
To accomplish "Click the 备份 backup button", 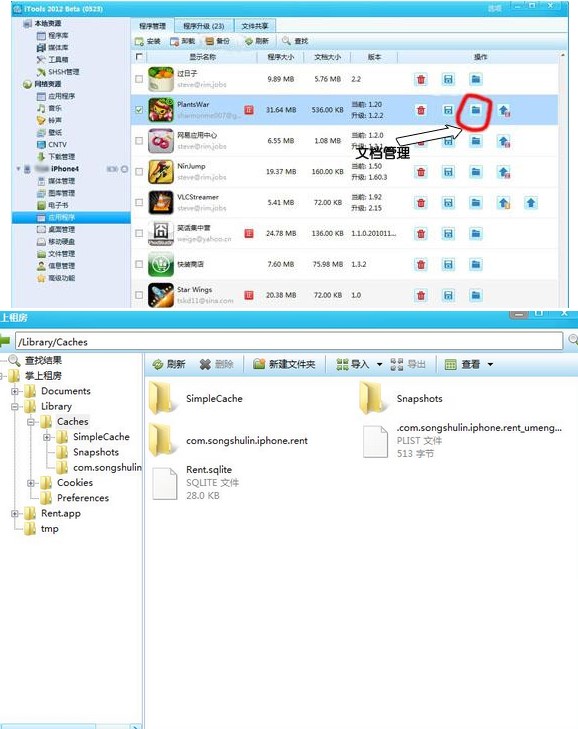I will pos(218,41).
